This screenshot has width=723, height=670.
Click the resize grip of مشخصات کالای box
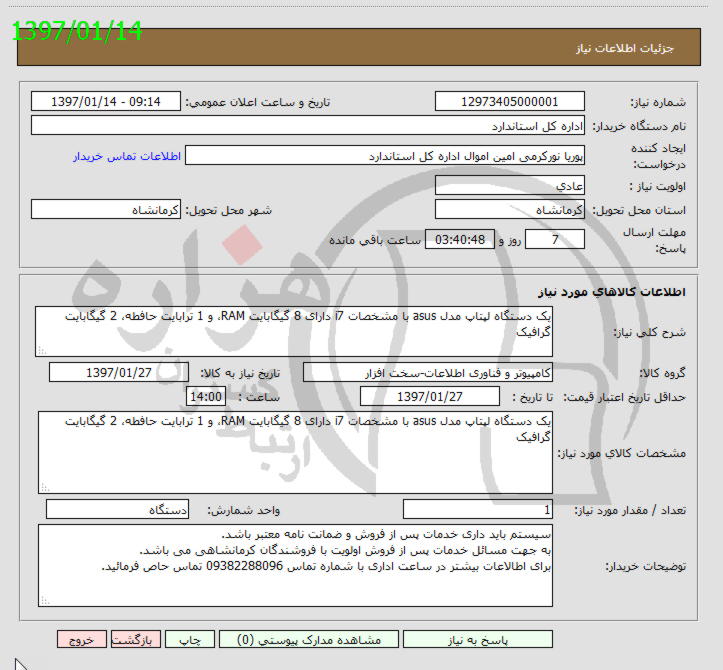[45, 487]
